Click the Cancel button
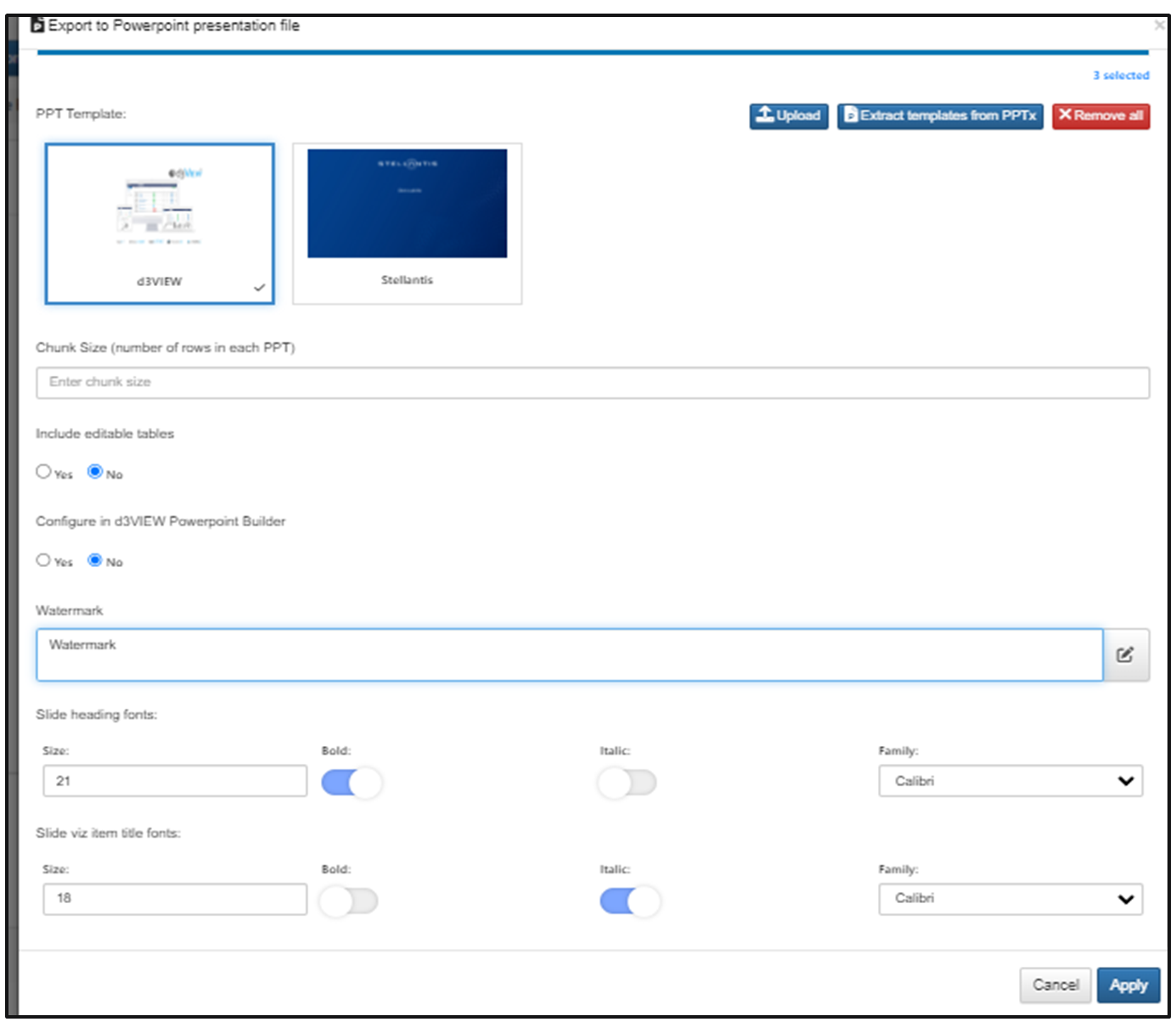This screenshot has width=1176, height=1033. [x=1055, y=985]
